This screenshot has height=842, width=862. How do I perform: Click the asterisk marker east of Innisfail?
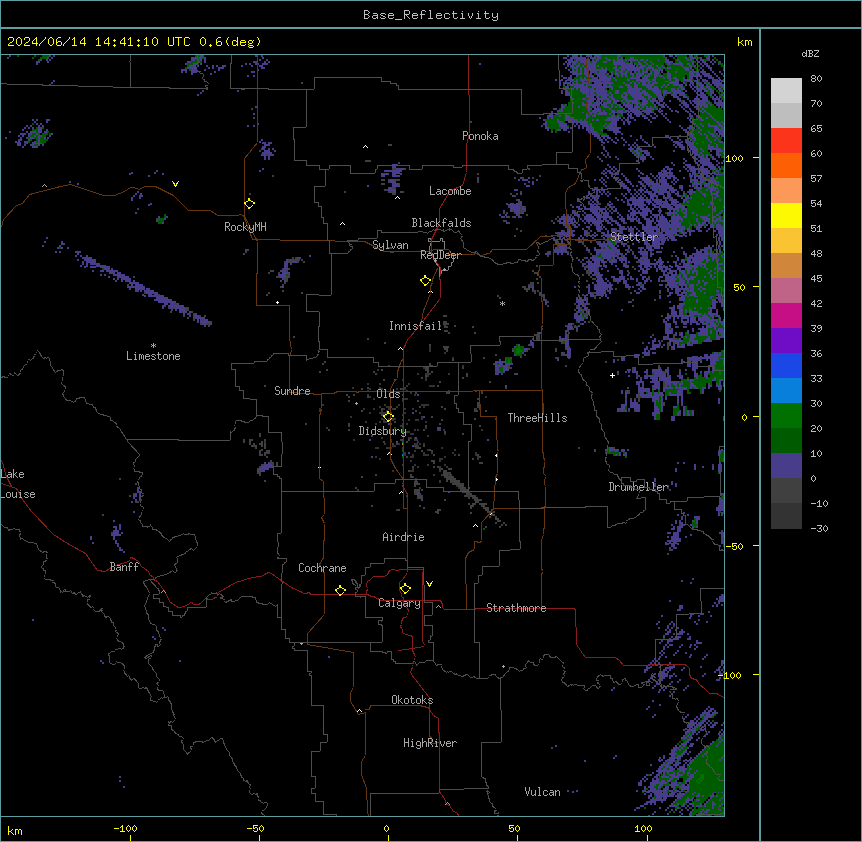502,303
